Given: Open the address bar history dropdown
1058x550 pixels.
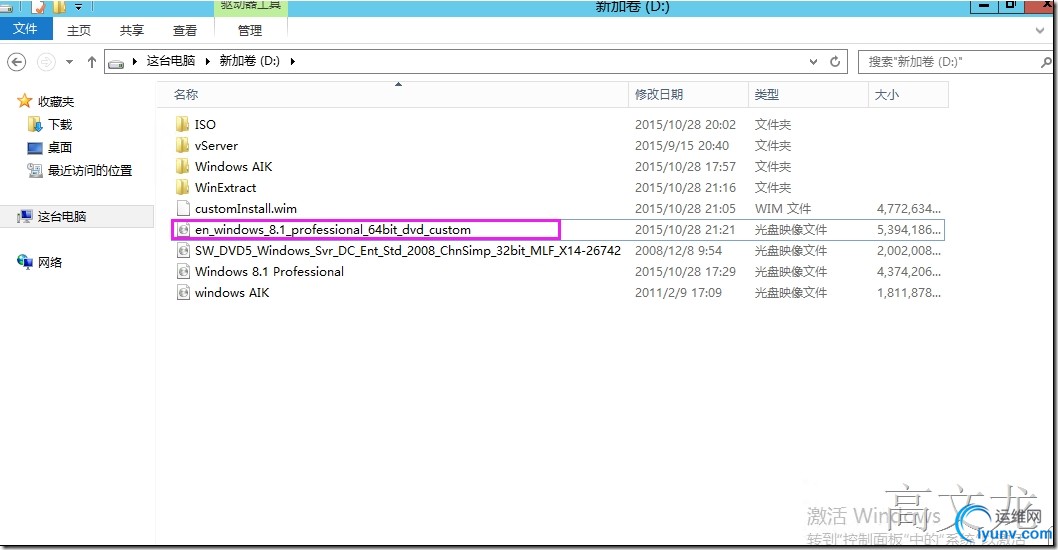Looking at the screenshot, I should [x=814, y=61].
